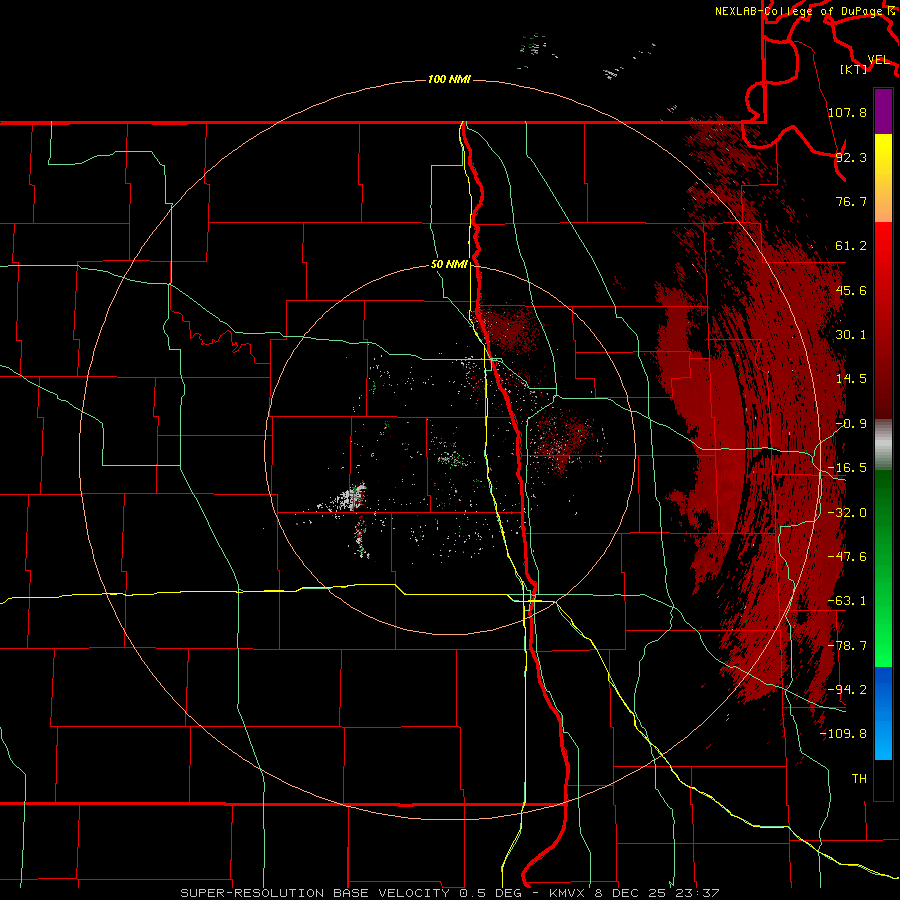
Task: Click the -94.2 value on velocity scale
Action: (847, 690)
